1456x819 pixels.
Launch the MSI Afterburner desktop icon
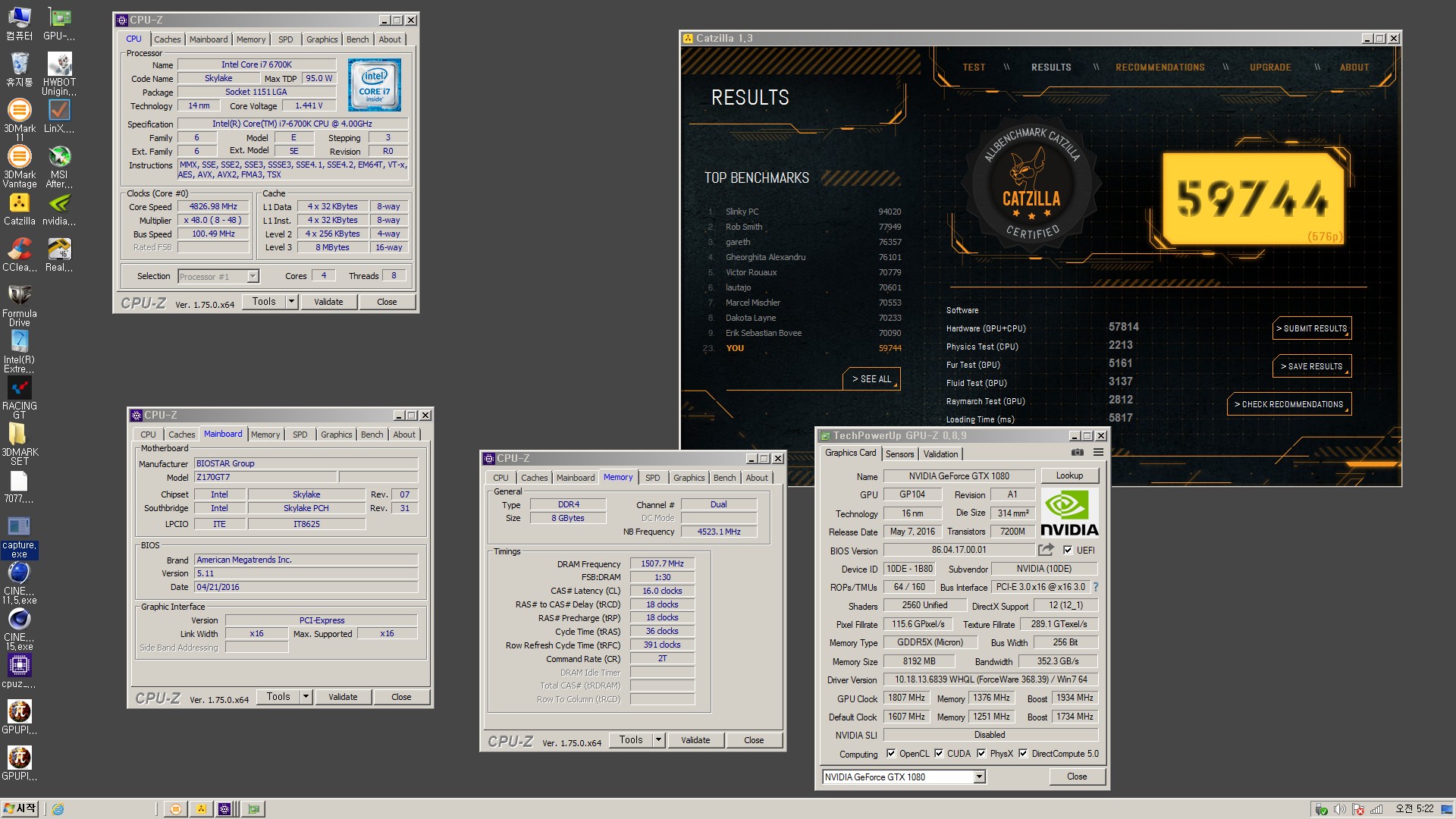pos(59,166)
